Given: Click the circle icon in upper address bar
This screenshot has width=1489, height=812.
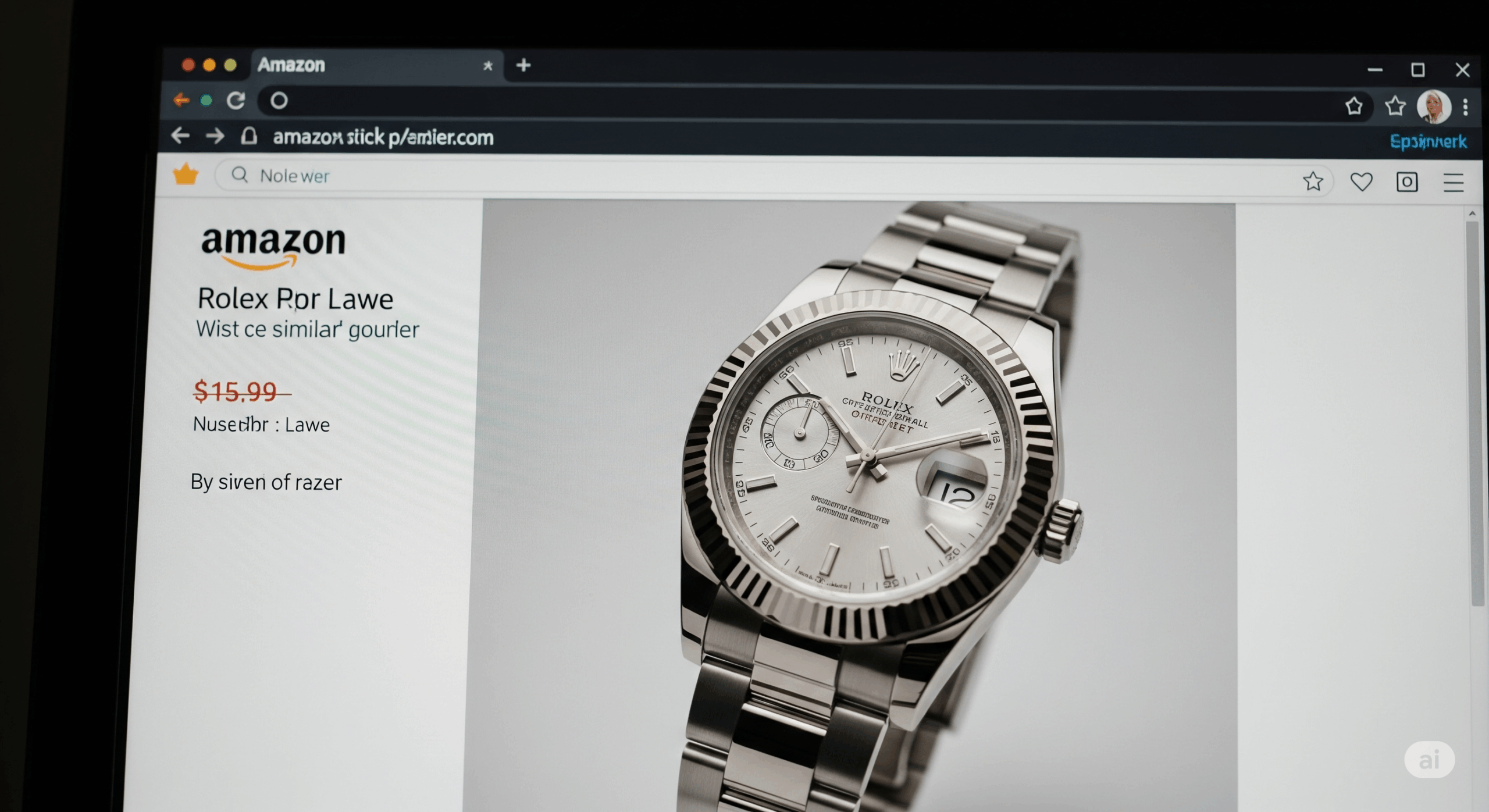Looking at the screenshot, I should (279, 101).
